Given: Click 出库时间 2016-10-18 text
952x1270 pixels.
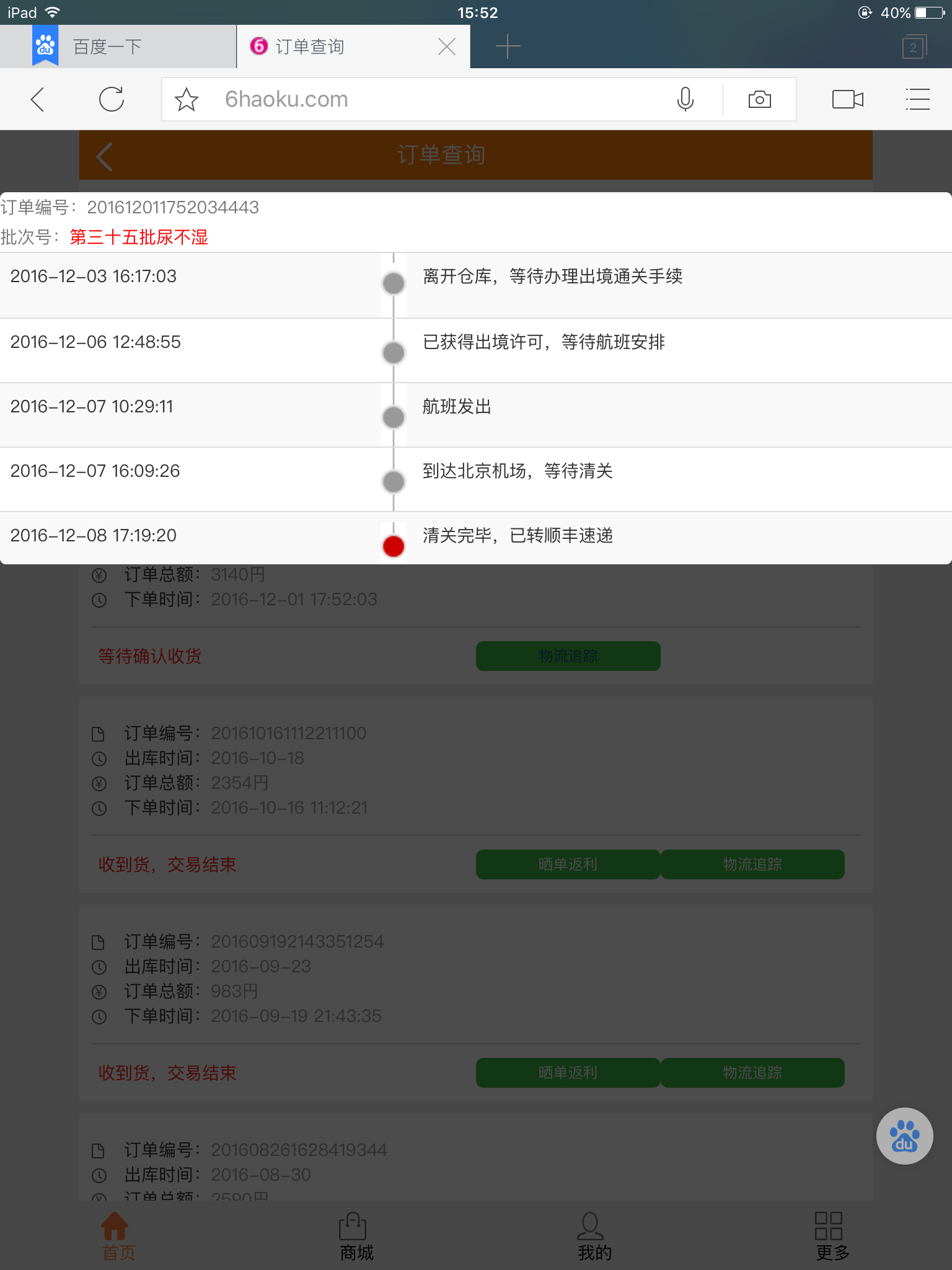Looking at the screenshot, I should (x=214, y=758).
